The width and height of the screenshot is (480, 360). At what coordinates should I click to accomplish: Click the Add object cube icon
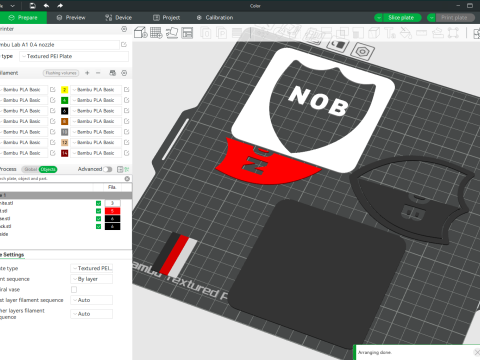click(141, 33)
